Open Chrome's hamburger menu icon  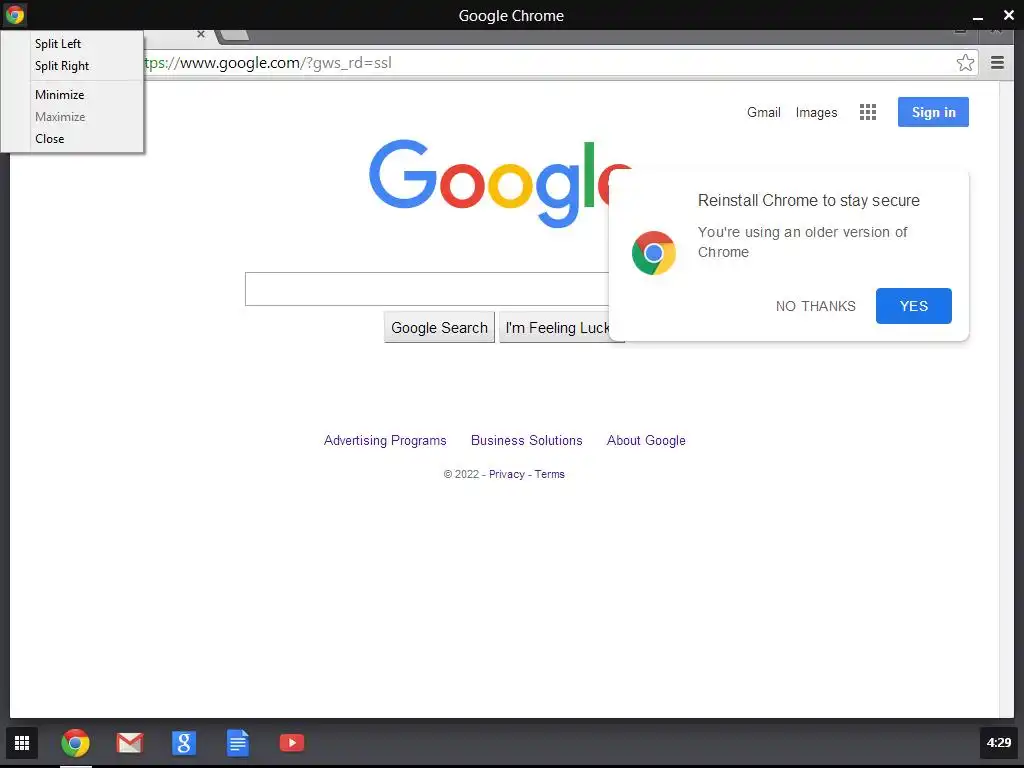click(x=997, y=63)
